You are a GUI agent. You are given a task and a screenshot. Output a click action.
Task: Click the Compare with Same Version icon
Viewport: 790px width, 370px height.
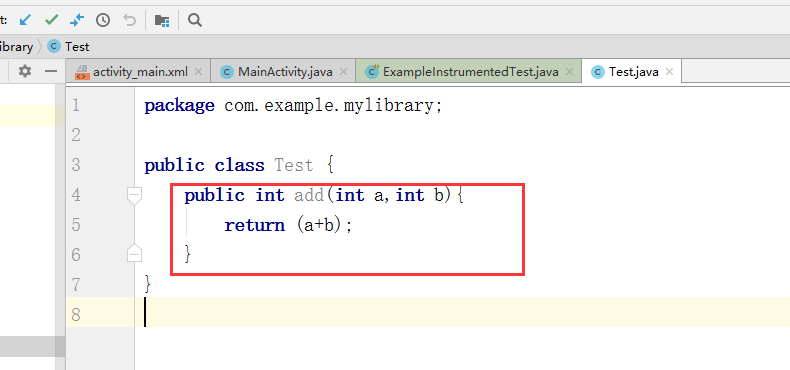(x=77, y=20)
